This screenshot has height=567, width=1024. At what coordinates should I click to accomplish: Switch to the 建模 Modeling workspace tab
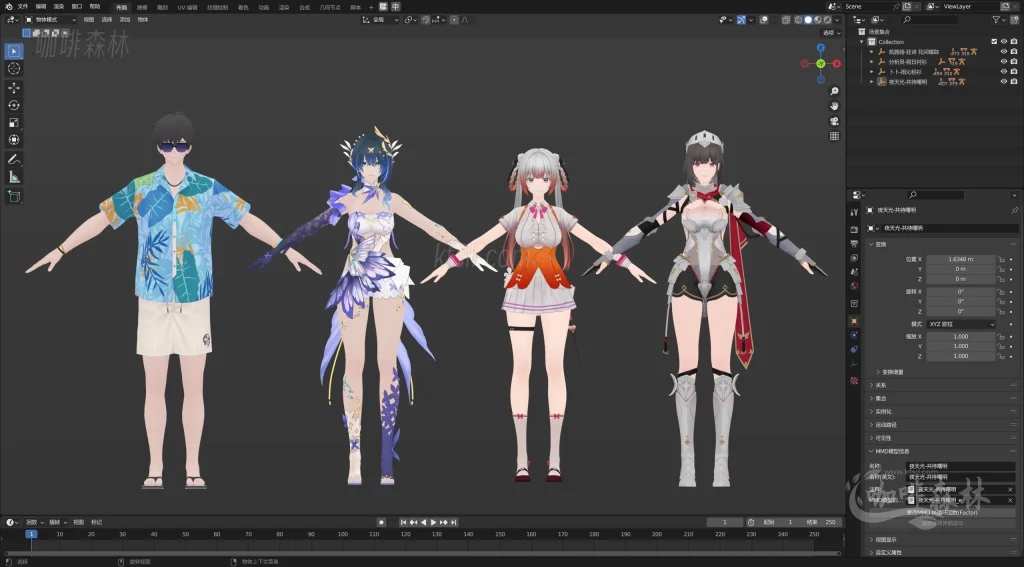click(142, 7)
